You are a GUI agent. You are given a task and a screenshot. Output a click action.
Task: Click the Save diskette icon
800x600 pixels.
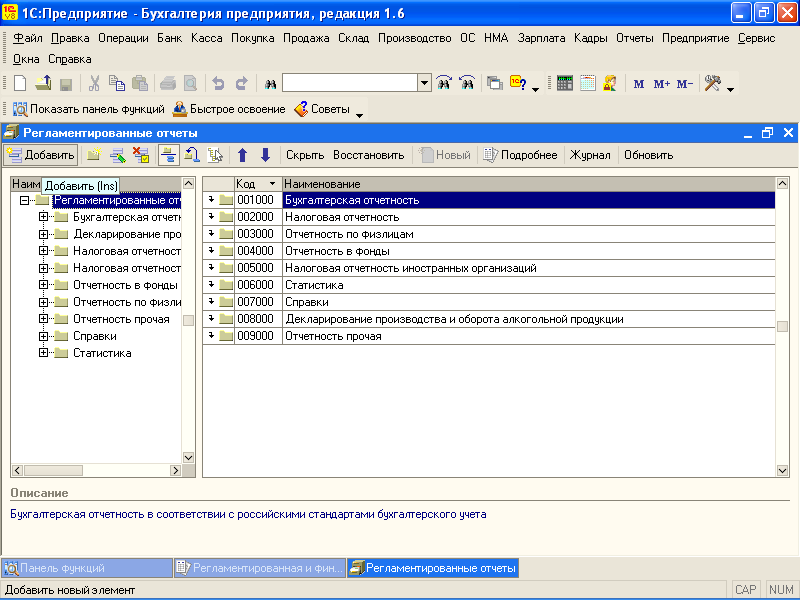click(65, 84)
